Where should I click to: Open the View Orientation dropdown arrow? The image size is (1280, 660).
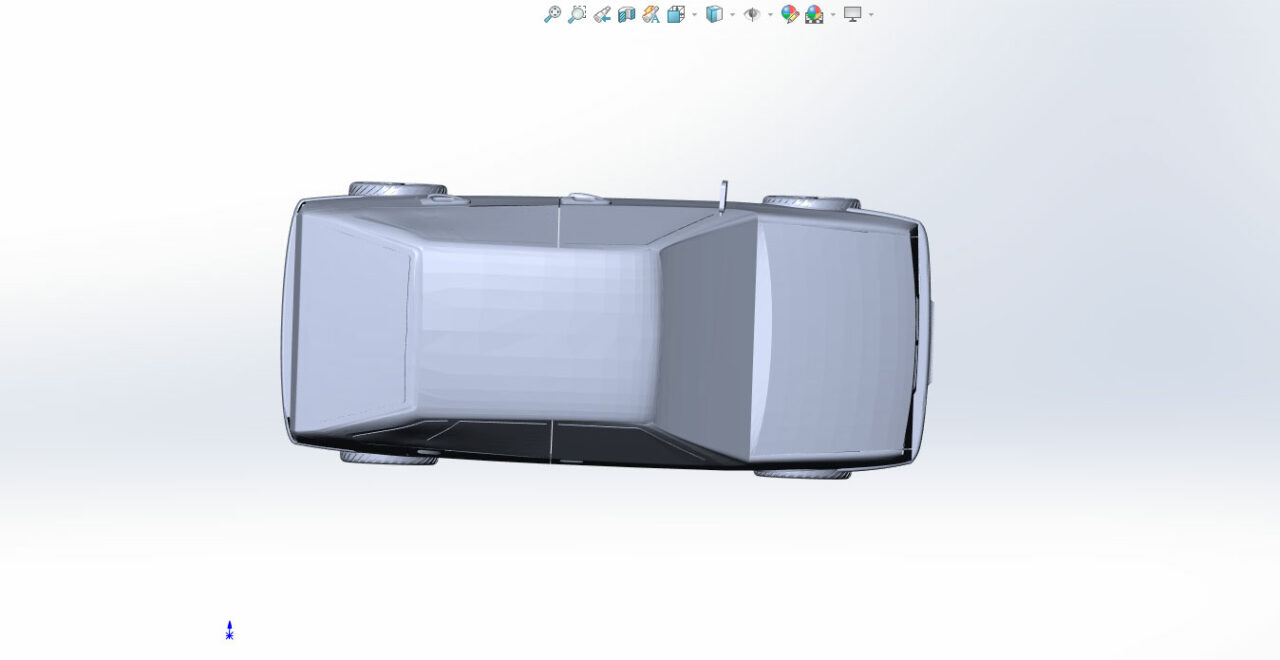(x=694, y=14)
